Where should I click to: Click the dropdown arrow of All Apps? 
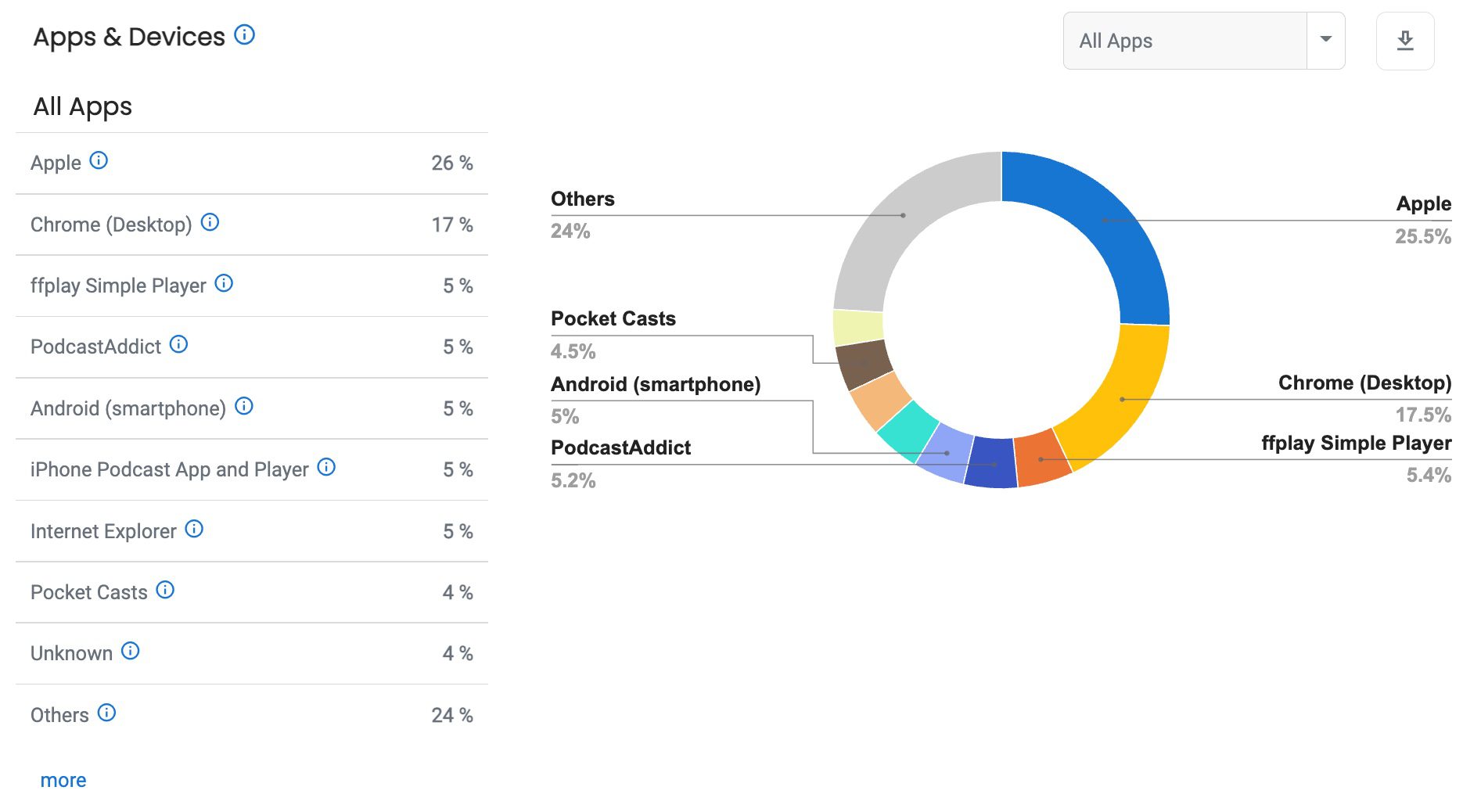pyautogui.click(x=1325, y=40)
